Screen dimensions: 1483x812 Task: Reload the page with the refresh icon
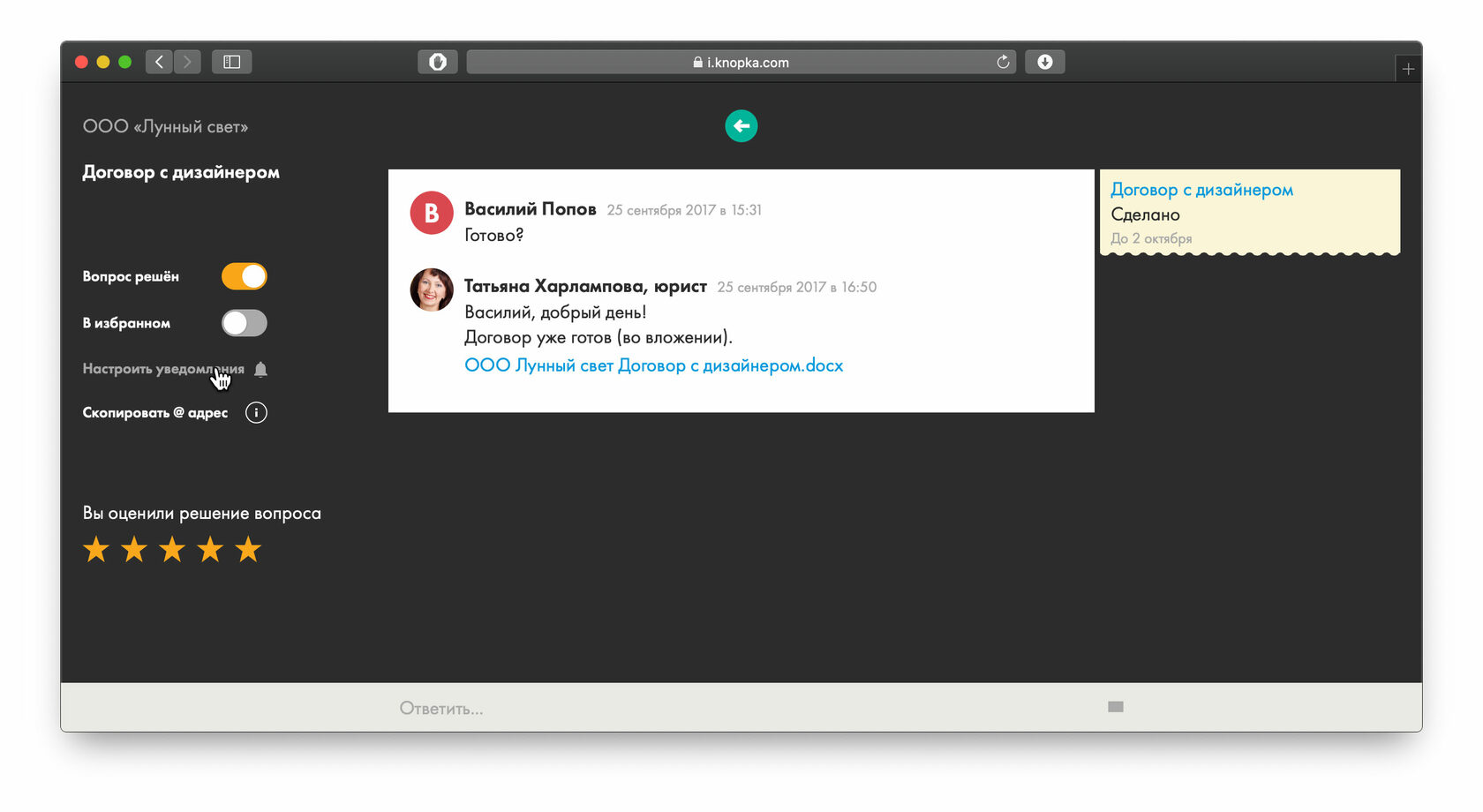[x=1003, y=62]
